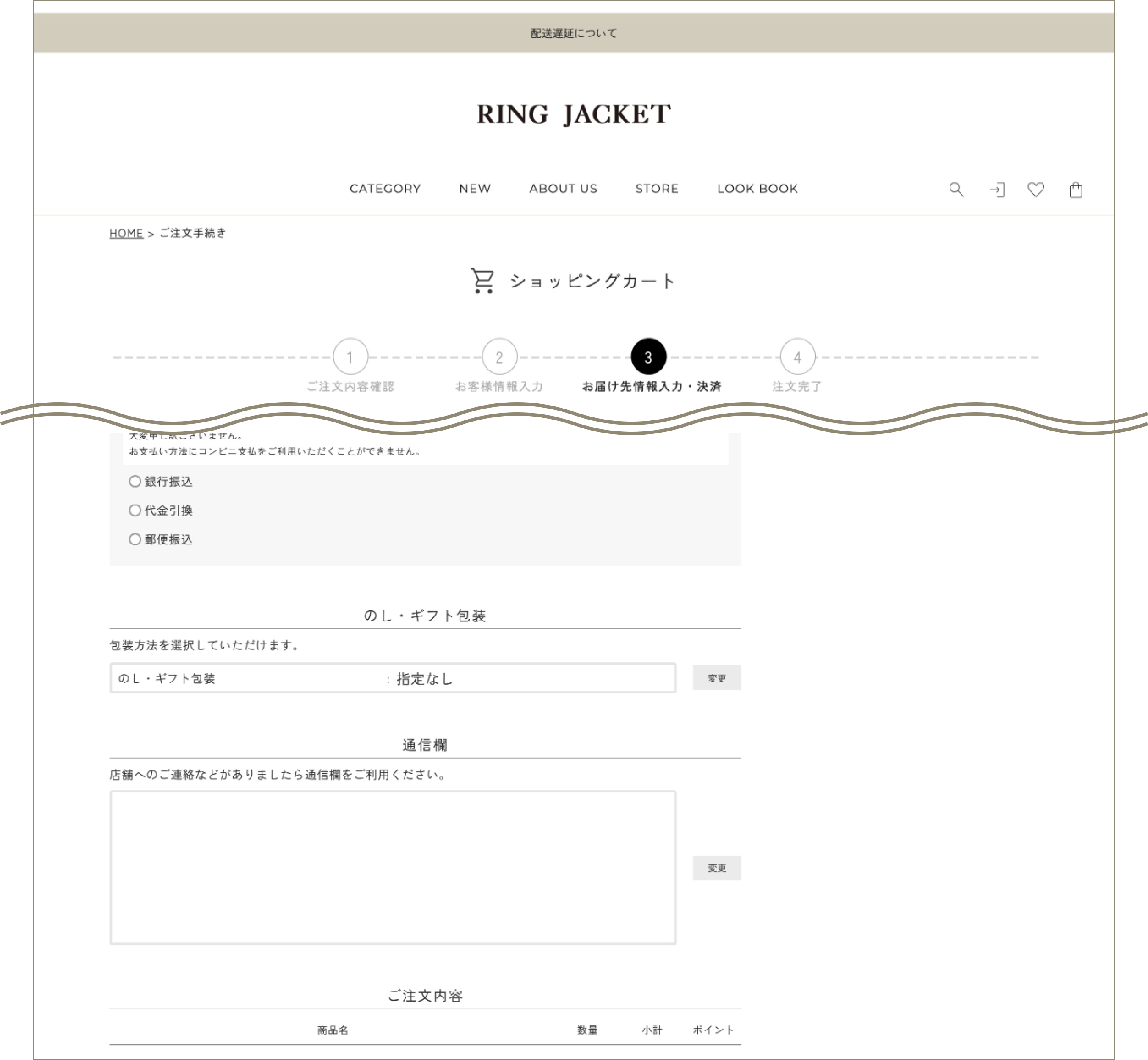Viewport: 1148px width, 1060px height.
Task: Click step 1 circle in progress bar
Action: (x=350, y=357)
